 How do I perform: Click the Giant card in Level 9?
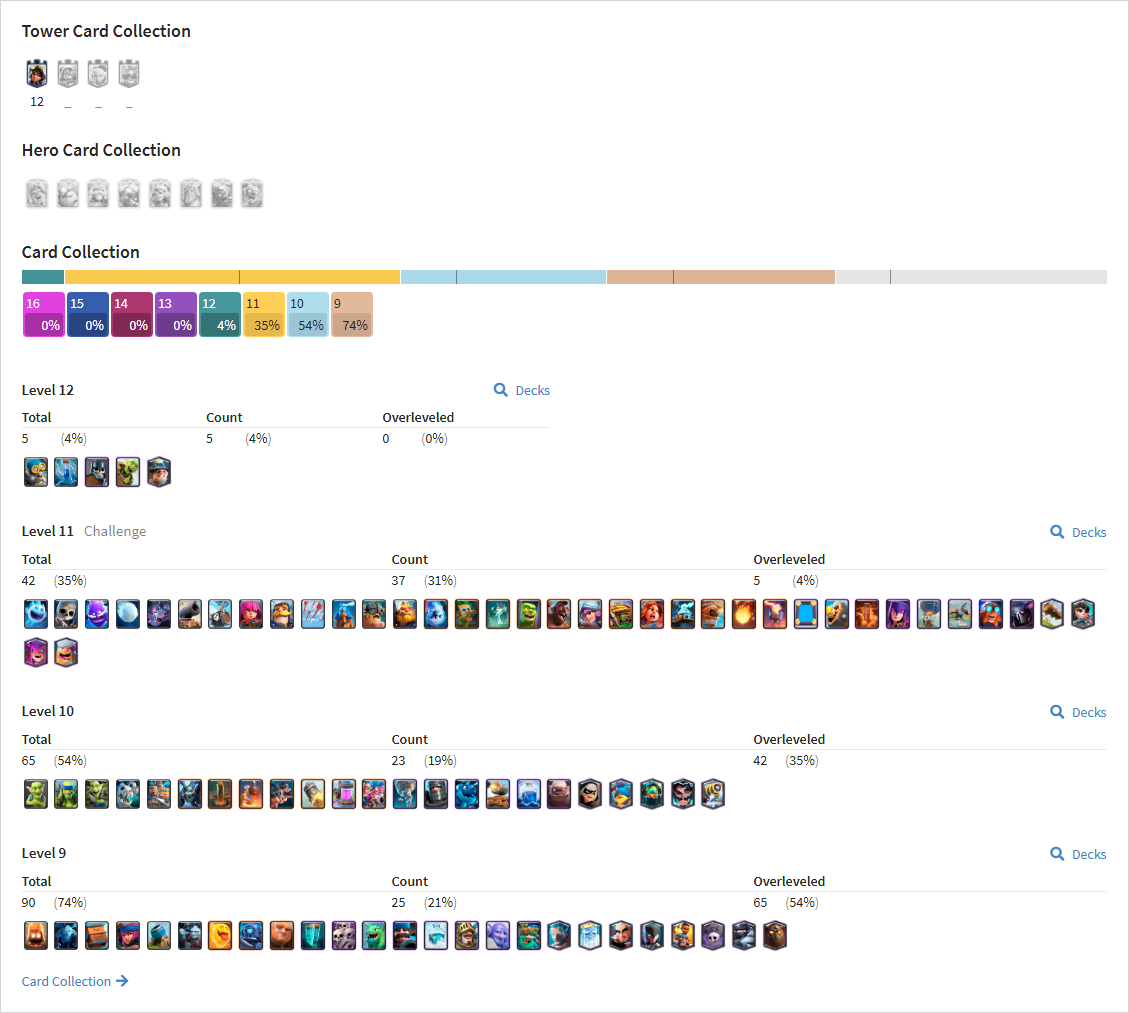[282, 935]
